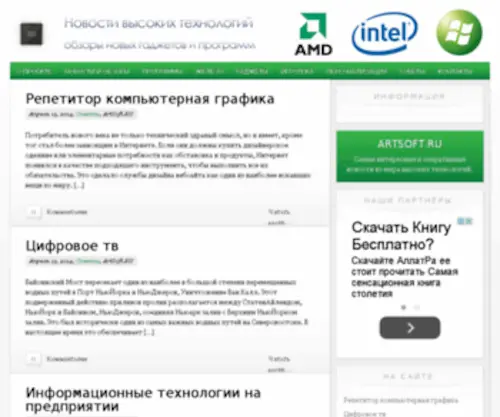Open Комментарии link under Репетитор post
The image size is (500, 417).
(x=67, y=212)
